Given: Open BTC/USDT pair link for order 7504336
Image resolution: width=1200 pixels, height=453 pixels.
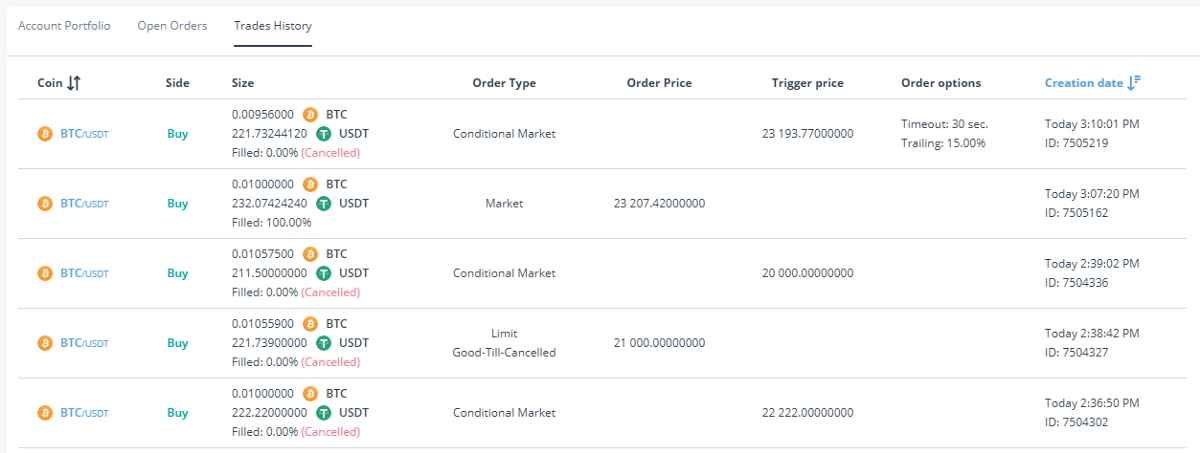Looking at the screenshot, I should [84, 273].
